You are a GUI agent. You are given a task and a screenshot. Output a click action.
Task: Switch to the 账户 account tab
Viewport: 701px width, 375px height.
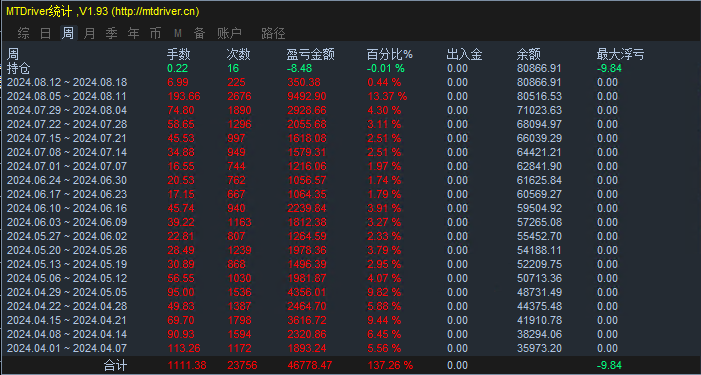(x=229, y=33)
